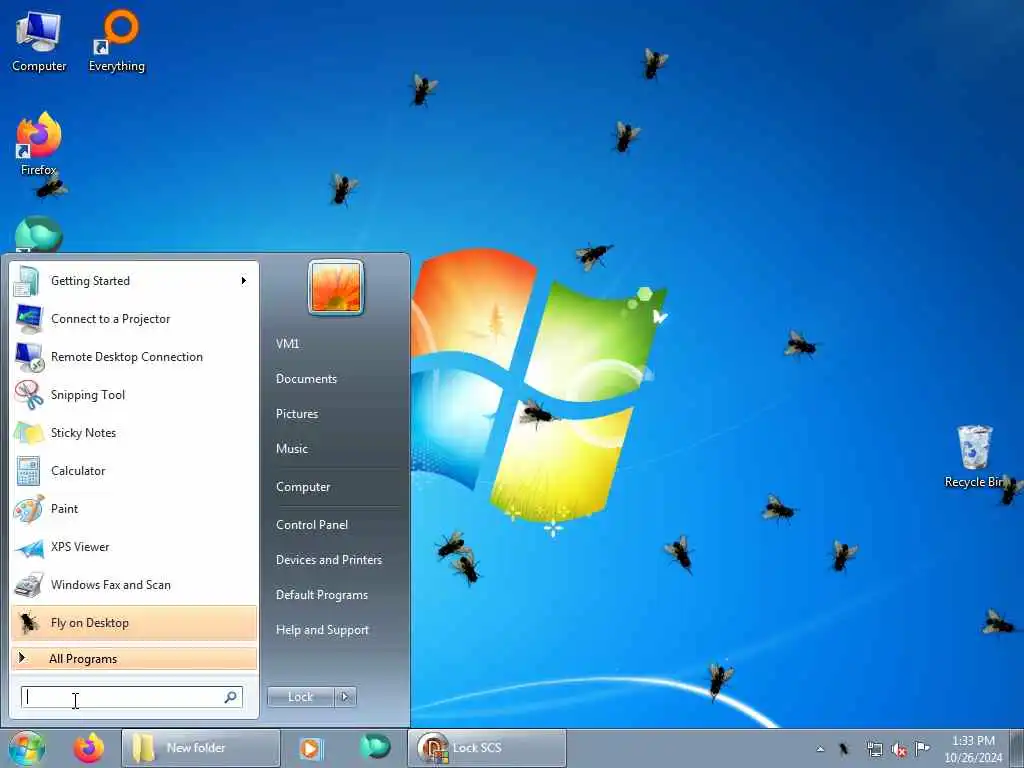Click the Connect to a Projector icon
This screenshot has height=768, width=1024.
29,319
